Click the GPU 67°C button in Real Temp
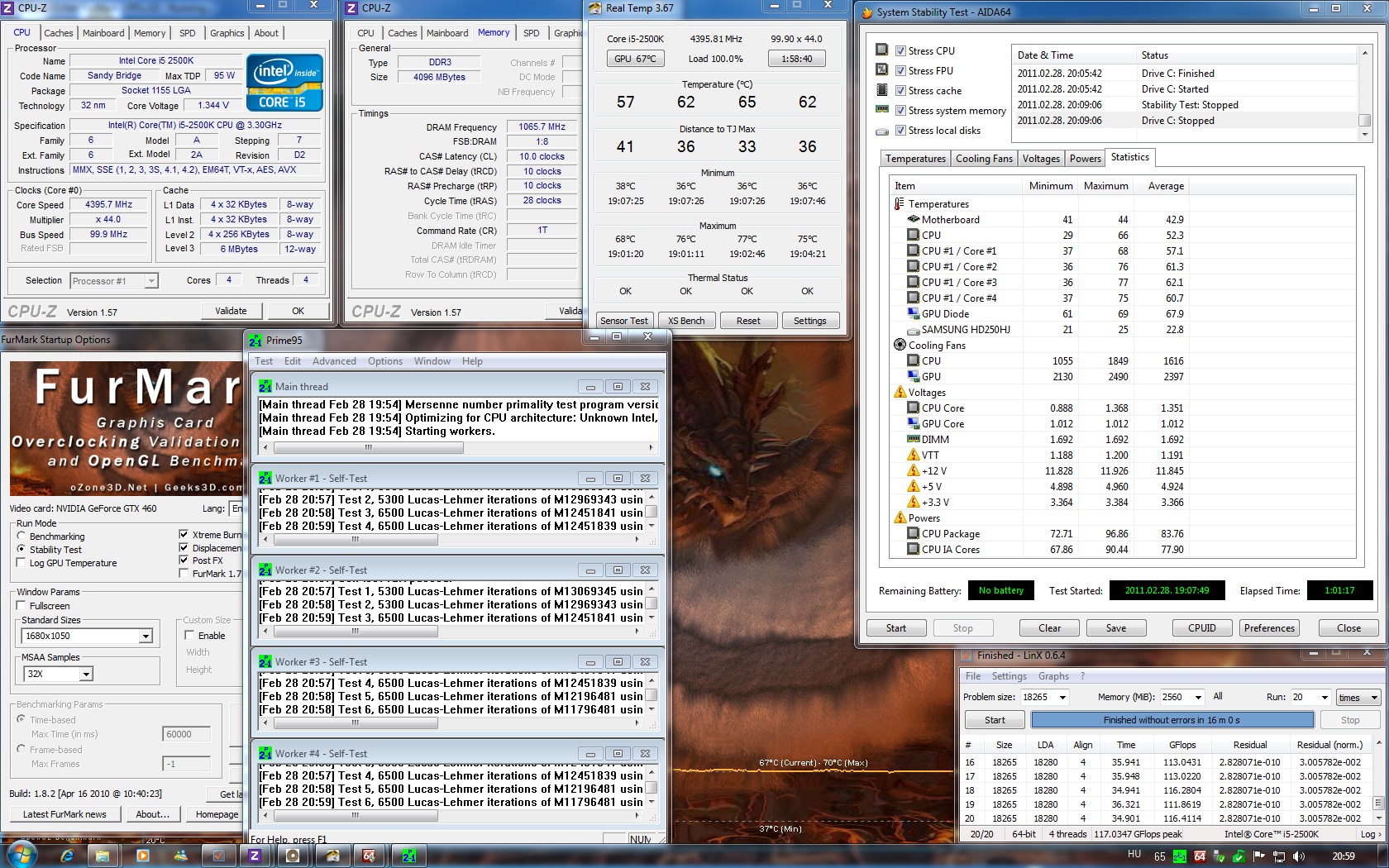Viewport: 1389px width, 868px height. 635,59
